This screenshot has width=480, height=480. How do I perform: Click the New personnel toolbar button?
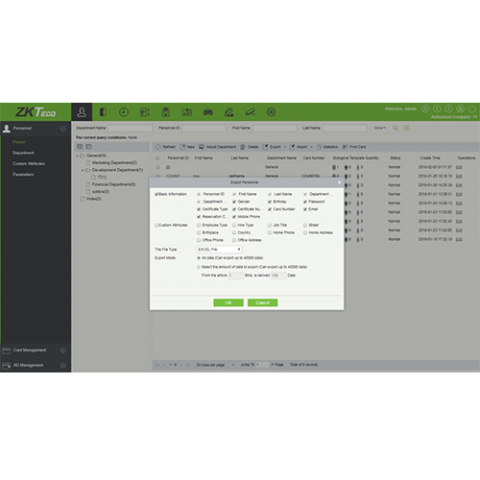click(187, 147)
